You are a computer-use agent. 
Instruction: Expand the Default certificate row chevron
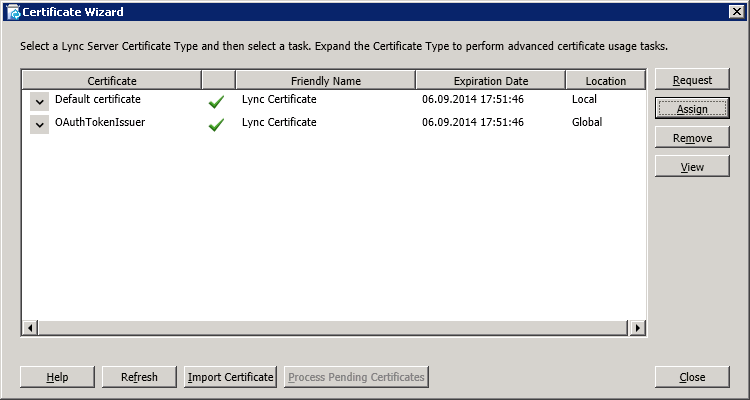pyautogui.click(x=39, y=101)
